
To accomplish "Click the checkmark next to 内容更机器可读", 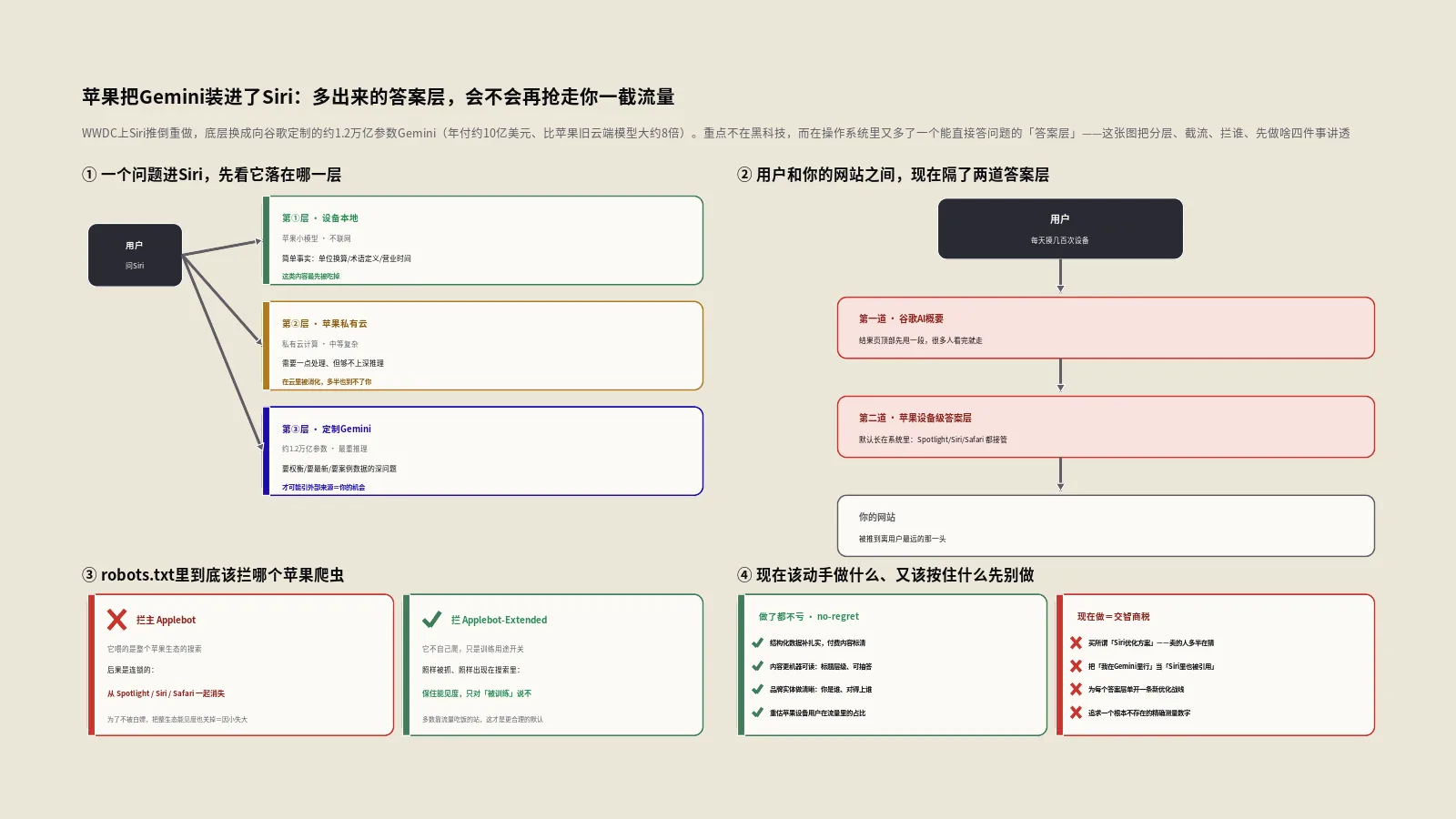I will 757,666.
